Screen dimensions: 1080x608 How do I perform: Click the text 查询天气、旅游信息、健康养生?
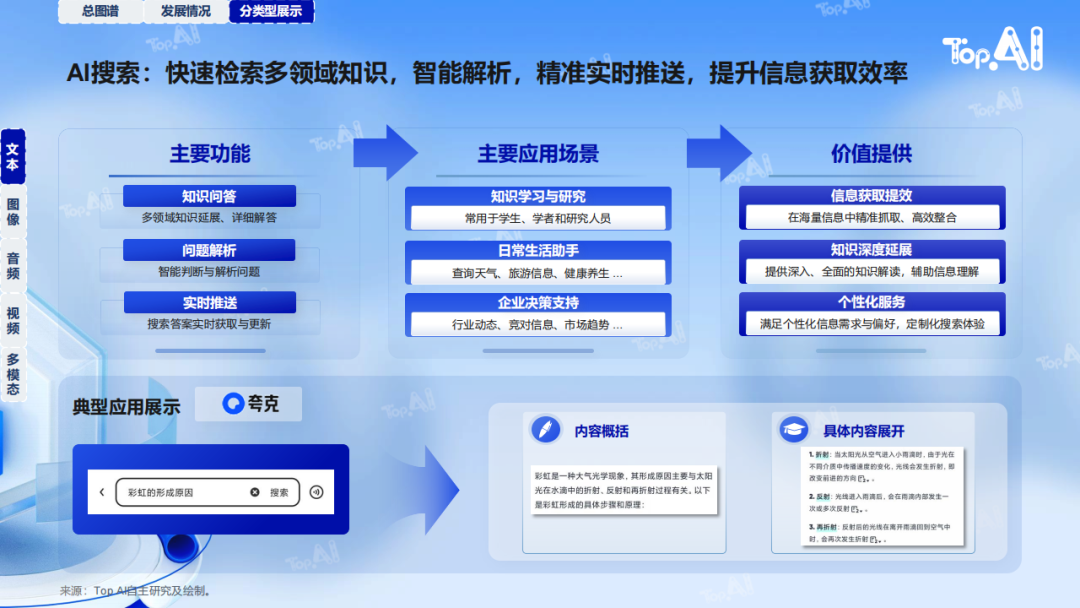coord(530,273)
